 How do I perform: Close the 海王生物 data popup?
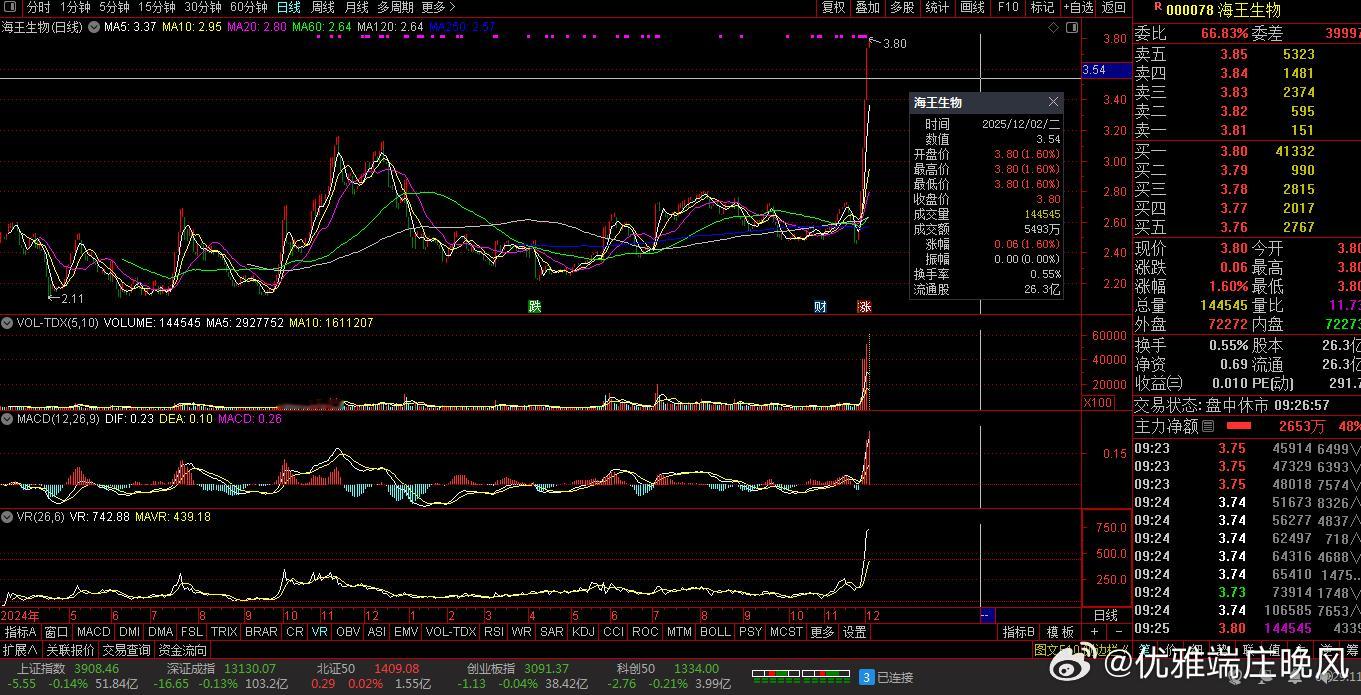[x=1053, y=102]
